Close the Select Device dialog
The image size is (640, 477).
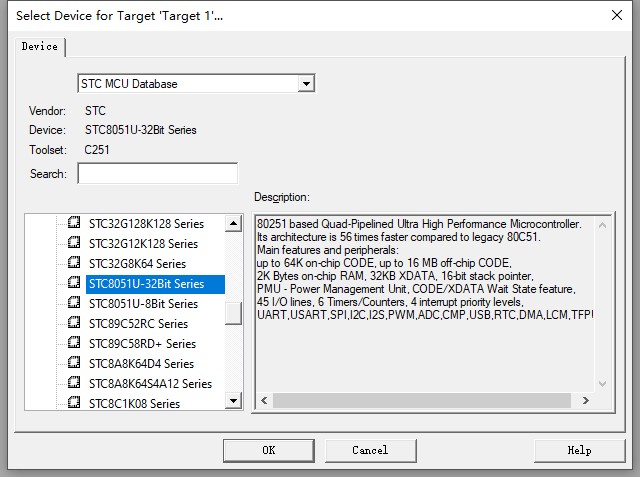[617, 16]
